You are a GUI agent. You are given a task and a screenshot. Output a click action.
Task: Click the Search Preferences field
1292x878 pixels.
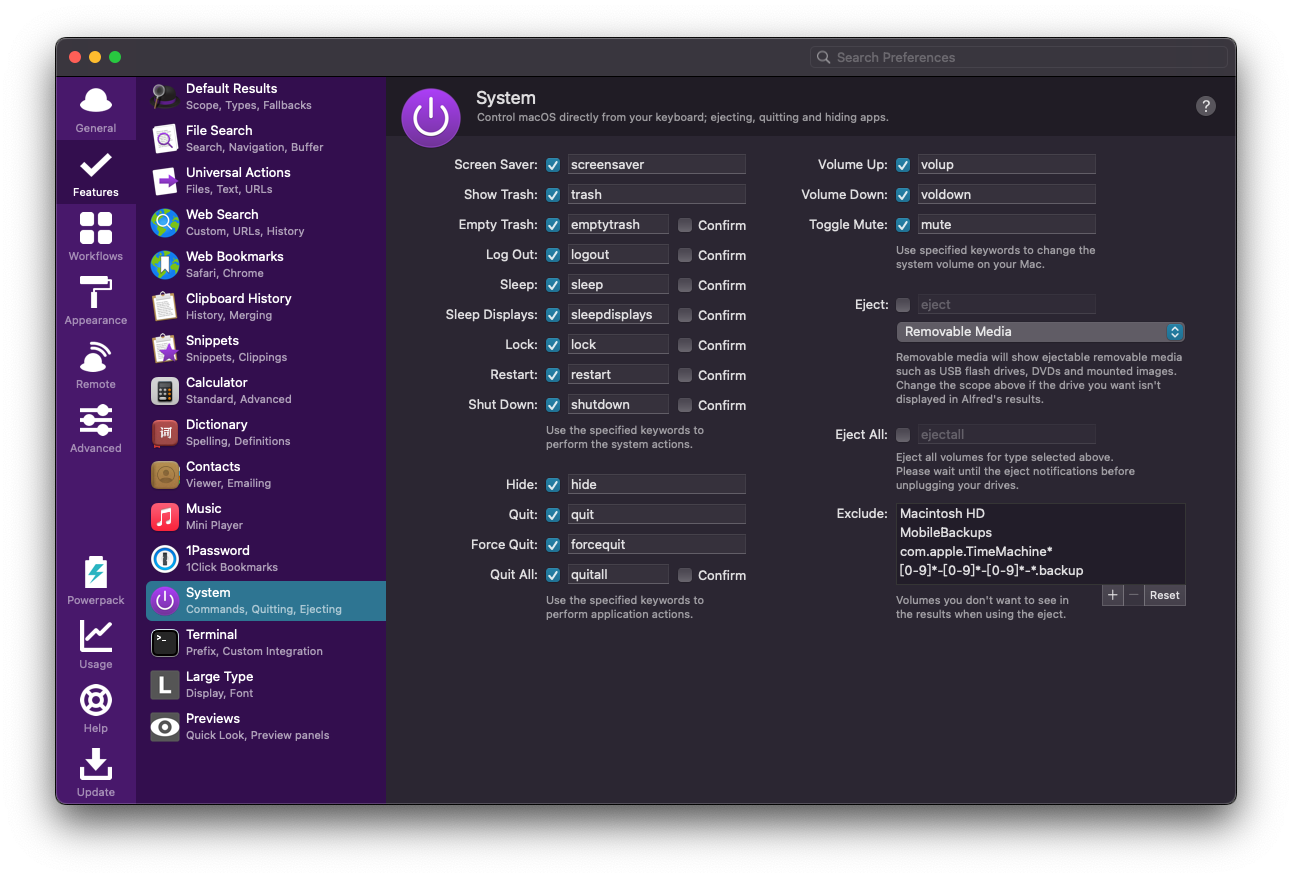click(1019, 57)
